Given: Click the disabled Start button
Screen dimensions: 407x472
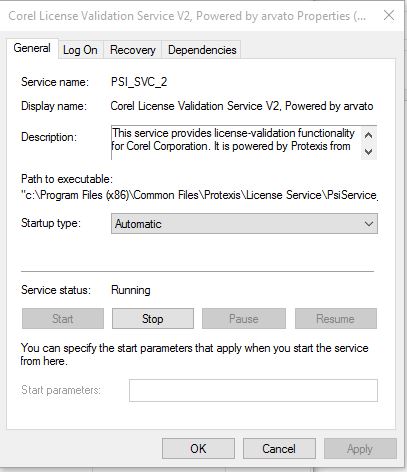Looking at the screenshot, I should (x=63, y=319).
